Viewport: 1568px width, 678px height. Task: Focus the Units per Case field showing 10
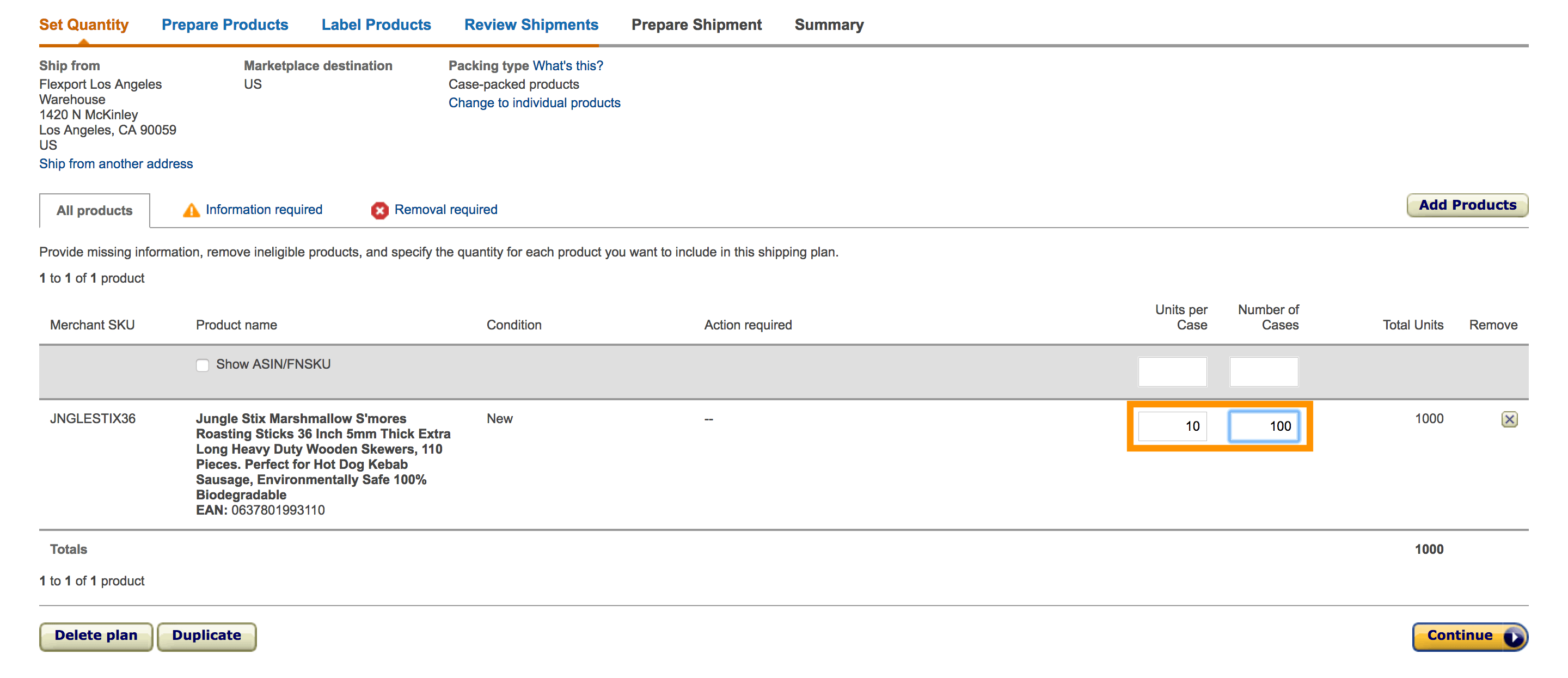point(1172,426)
